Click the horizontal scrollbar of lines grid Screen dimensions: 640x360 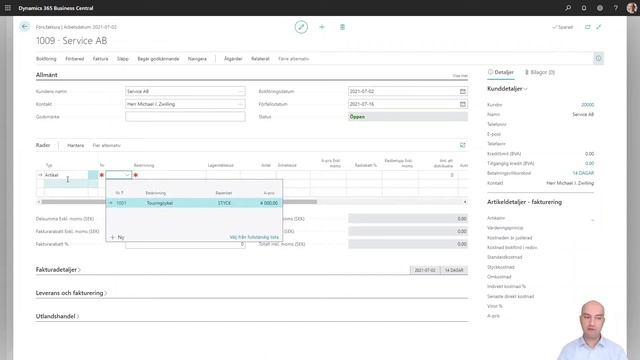(x=179, y=202)
